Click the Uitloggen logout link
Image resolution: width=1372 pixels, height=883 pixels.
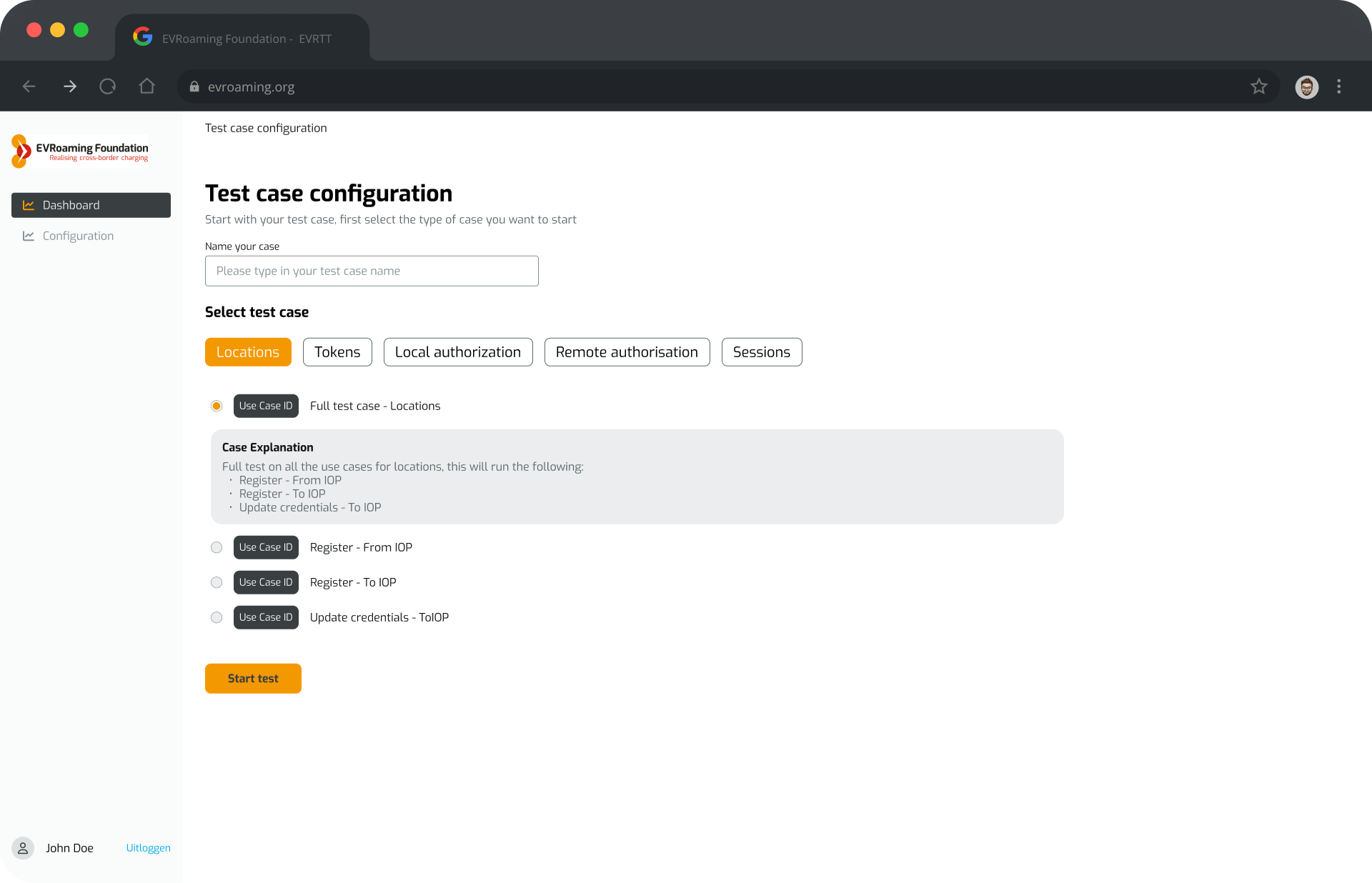(148, 848)
